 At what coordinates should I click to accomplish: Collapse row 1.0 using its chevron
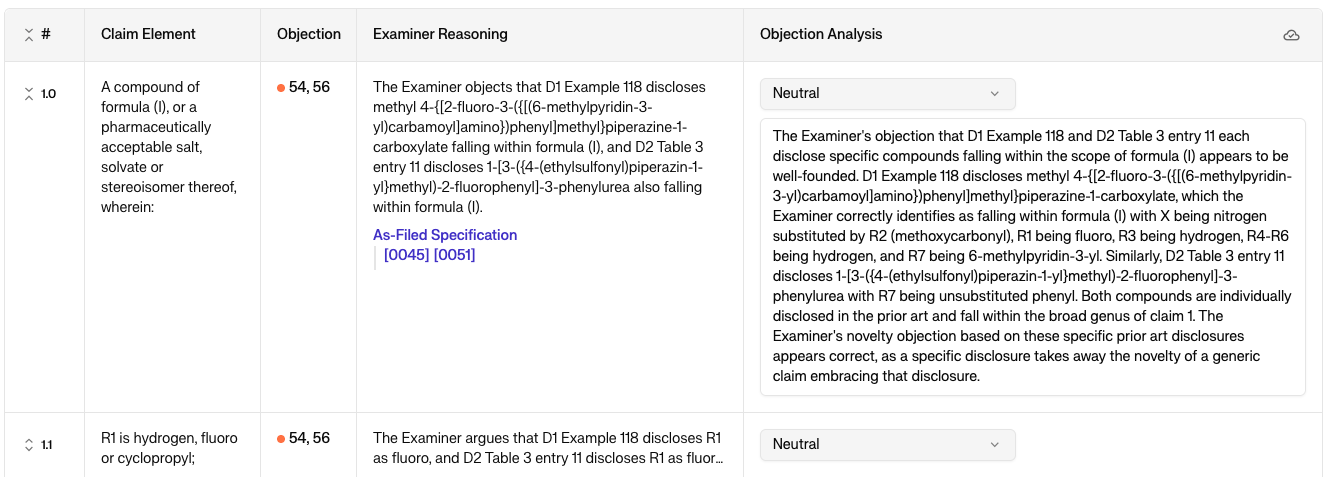pyautogui.click(x=29, y=94)
